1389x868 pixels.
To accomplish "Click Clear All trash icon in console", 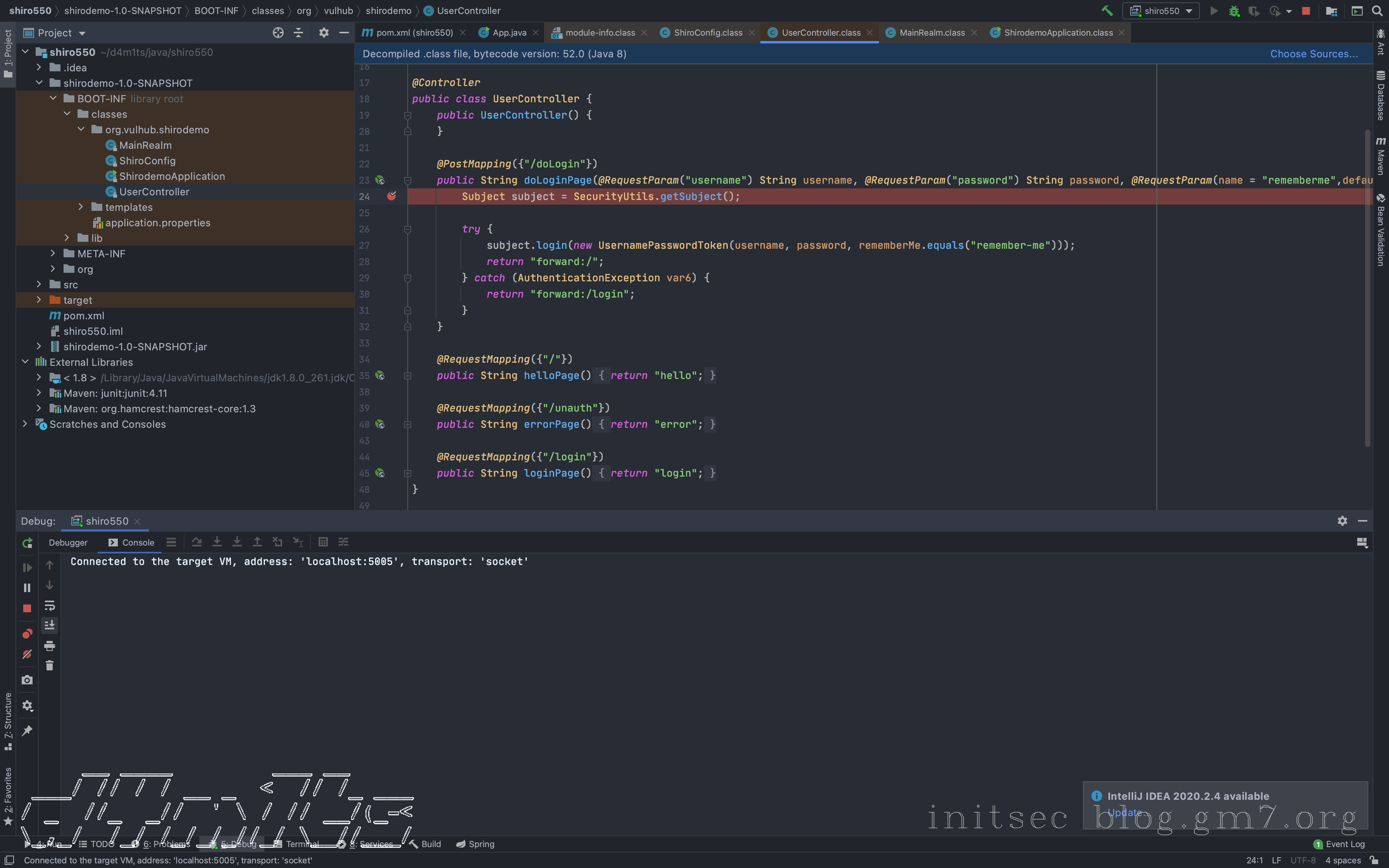I will (49, 666).
